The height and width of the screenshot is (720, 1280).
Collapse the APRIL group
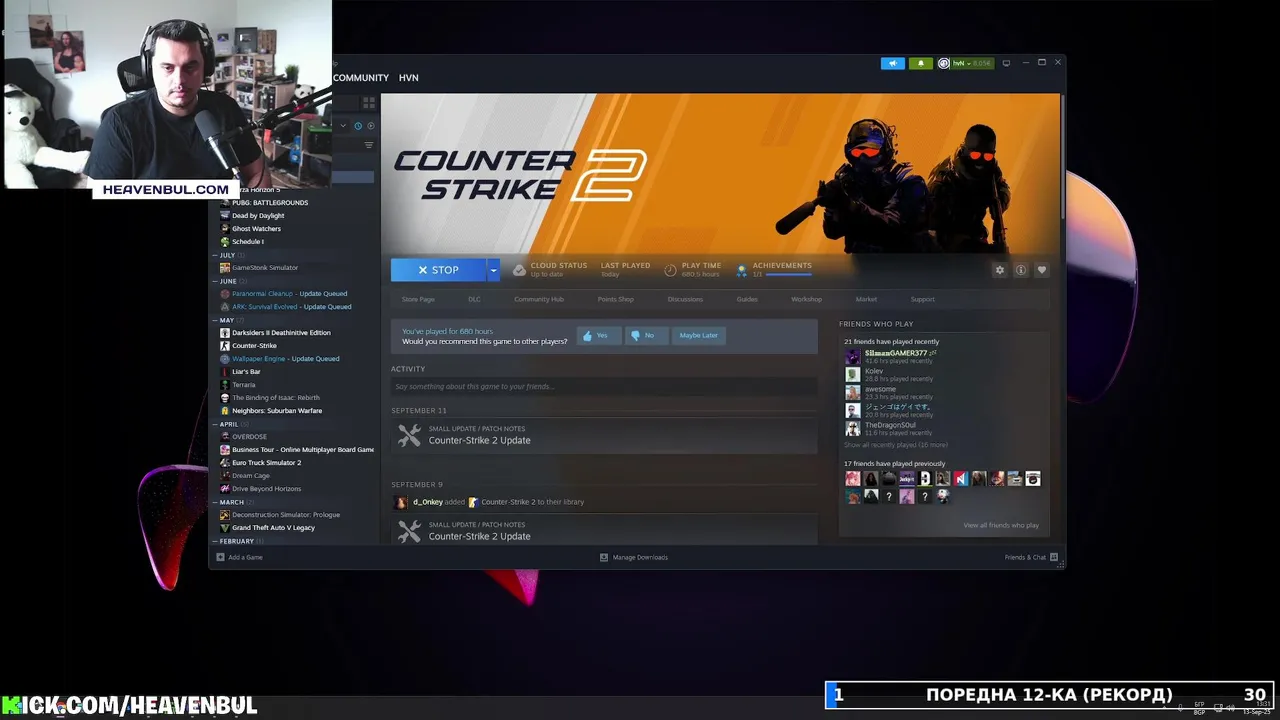tap(215, 424)
